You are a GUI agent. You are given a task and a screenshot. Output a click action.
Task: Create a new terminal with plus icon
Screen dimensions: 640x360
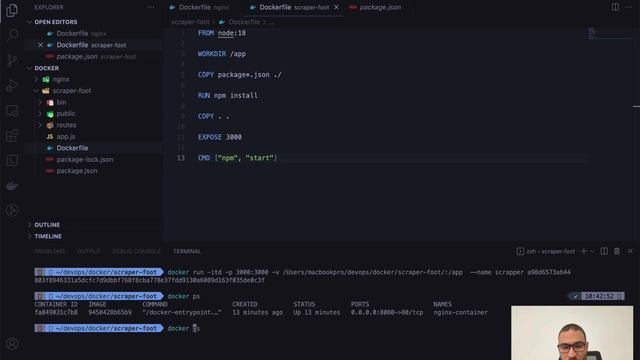coord(584,251)
